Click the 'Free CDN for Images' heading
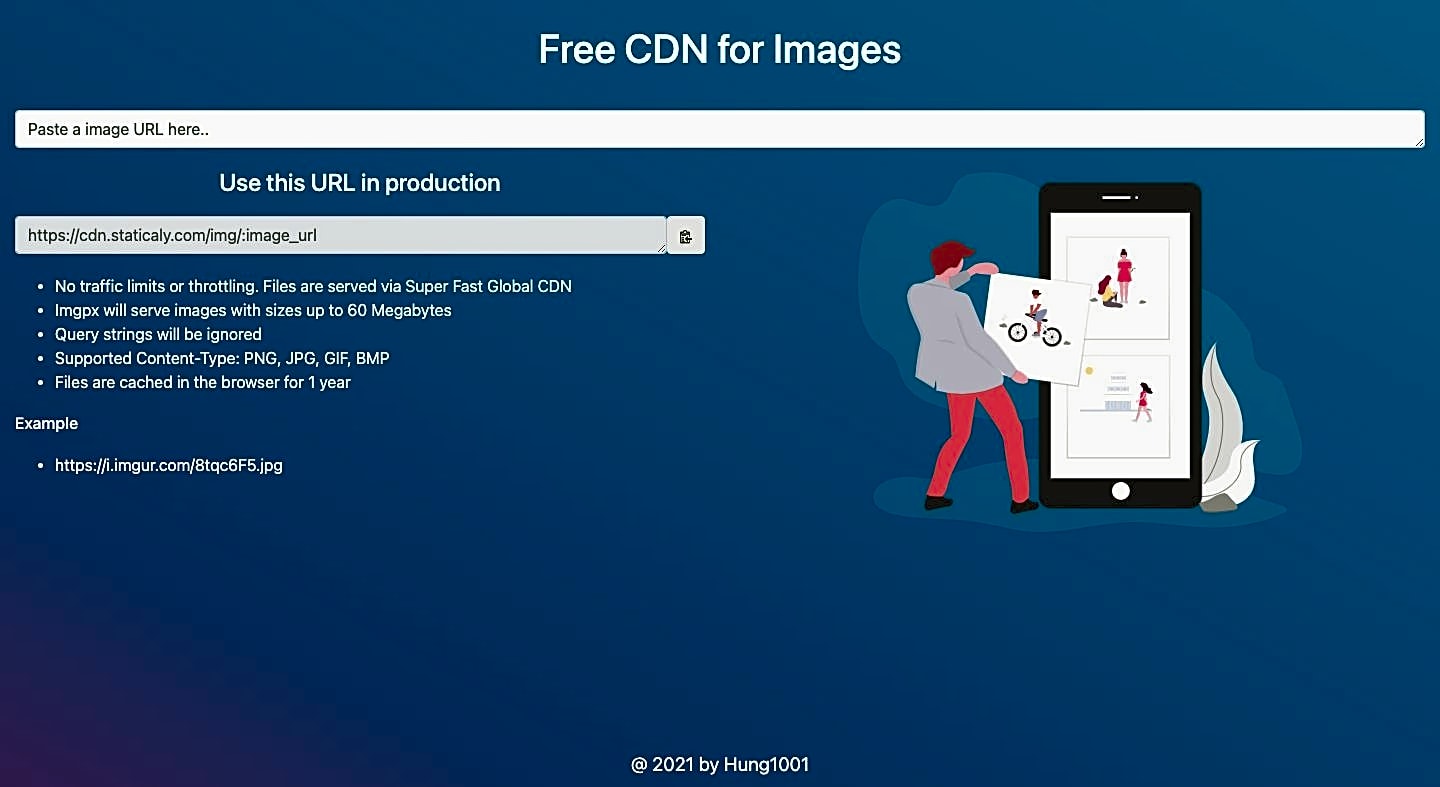 720,49
